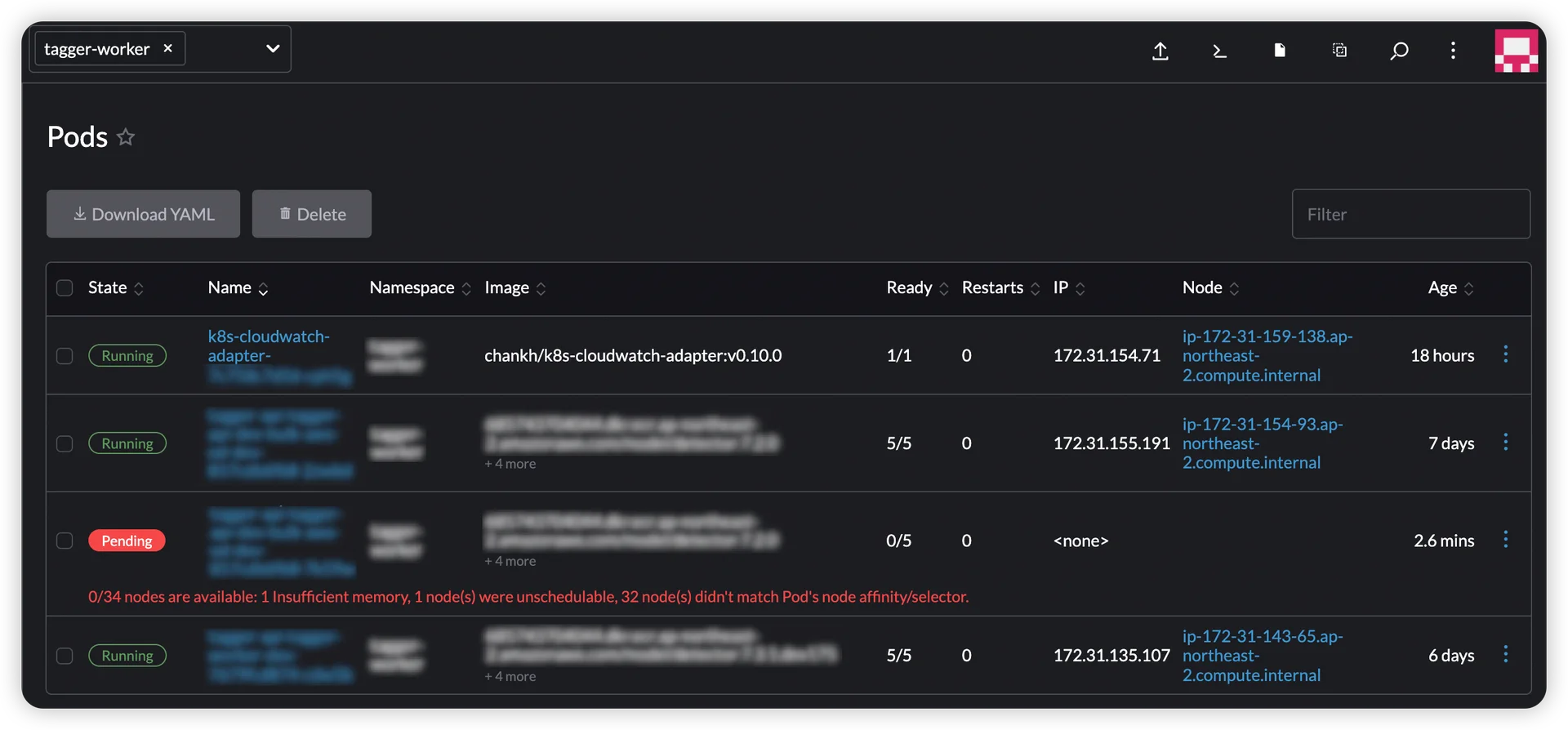The height and width of the screenshot is (730, 1568).
Task: Toggle the select-all checkbox in table header
Action: click(x=65, y=288)
